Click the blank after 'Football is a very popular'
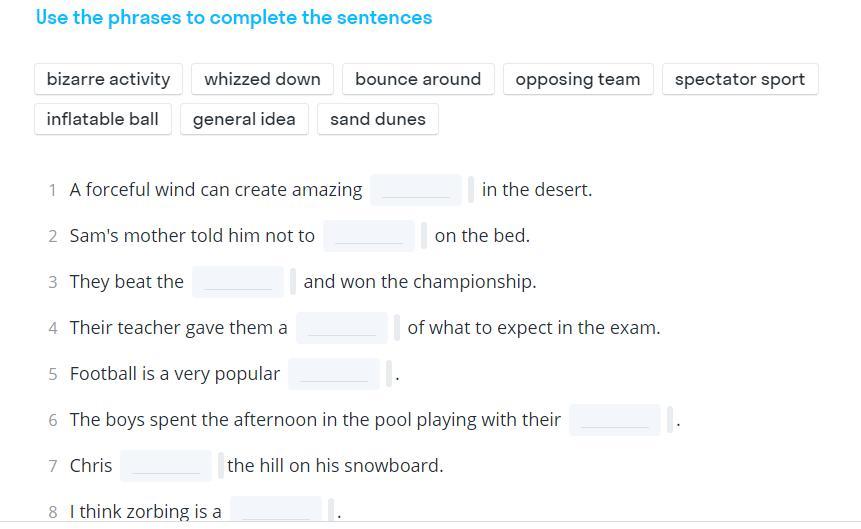The width and height of the screenshot is (861, 529). pos(334,374)
